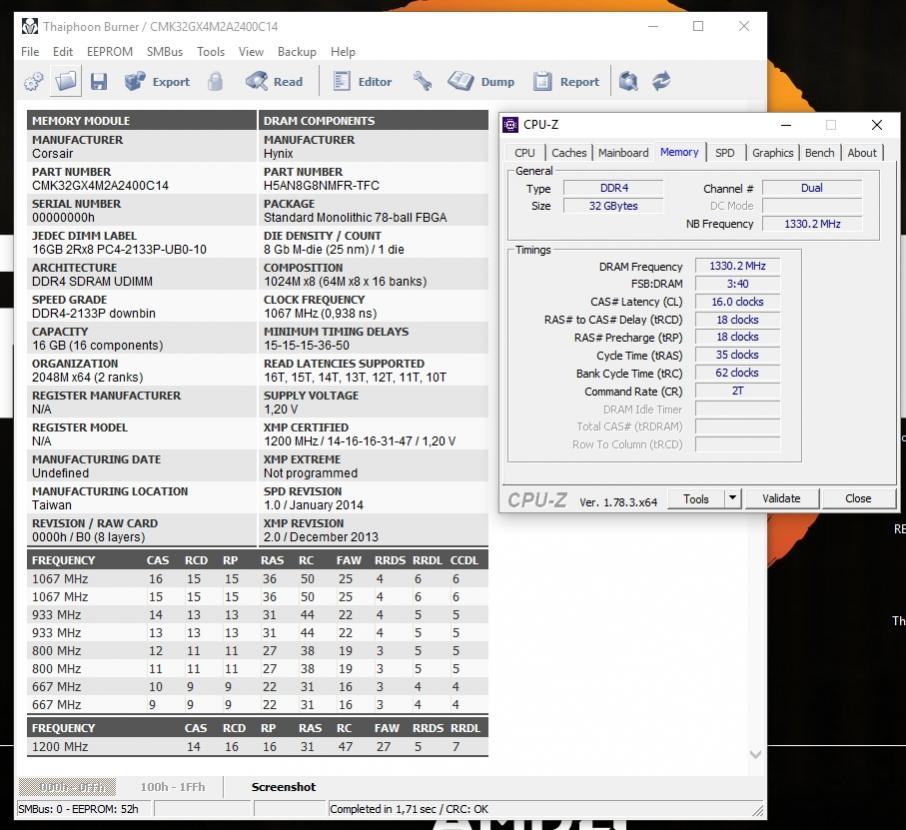Minimize the CPU-Z window
This screenshot has height=830, width=906.
(786, 125)
